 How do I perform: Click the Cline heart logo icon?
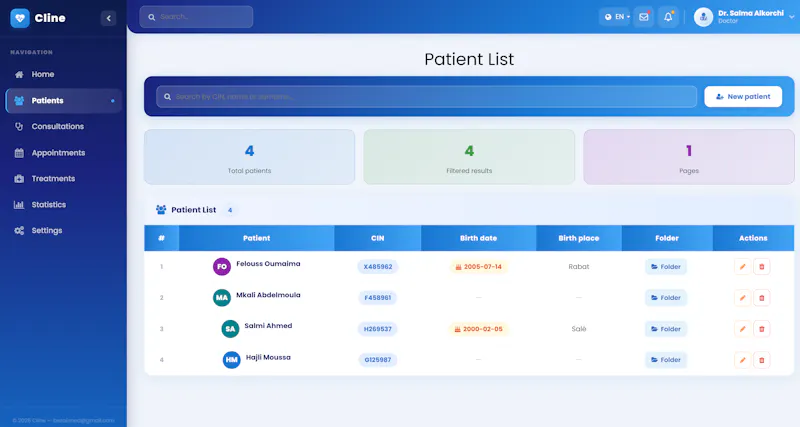point(20,18)
